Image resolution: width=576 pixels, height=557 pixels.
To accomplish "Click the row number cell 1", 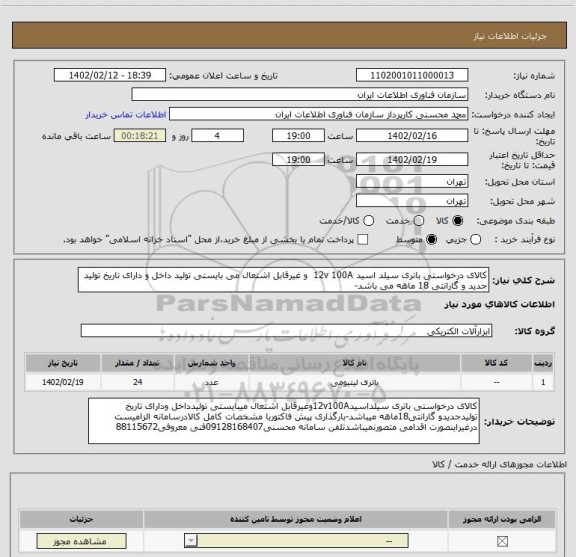I will (543, 382).
